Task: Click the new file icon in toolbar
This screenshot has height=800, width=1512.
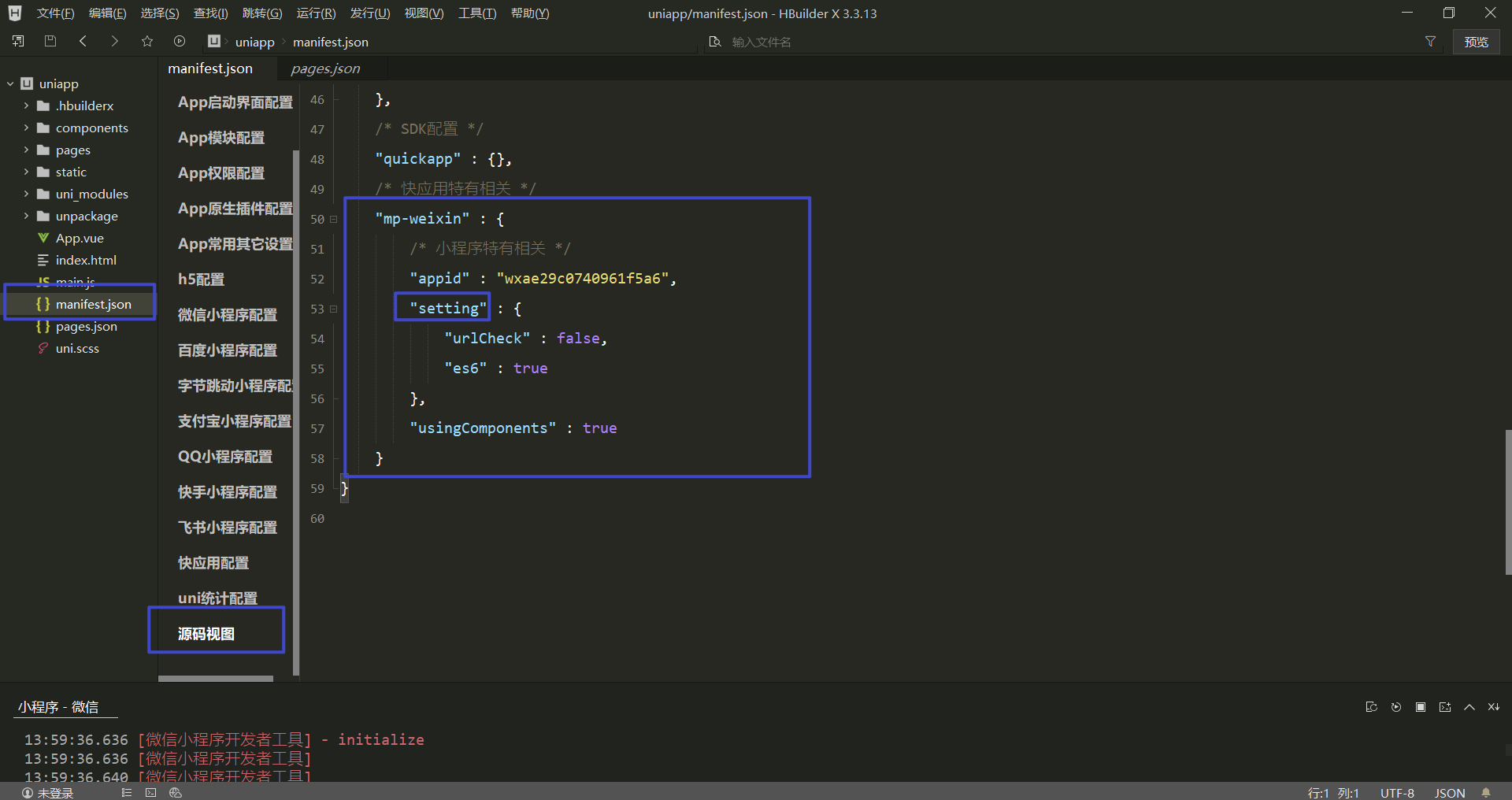Action: pyautogui.click(x=18, y=41)
